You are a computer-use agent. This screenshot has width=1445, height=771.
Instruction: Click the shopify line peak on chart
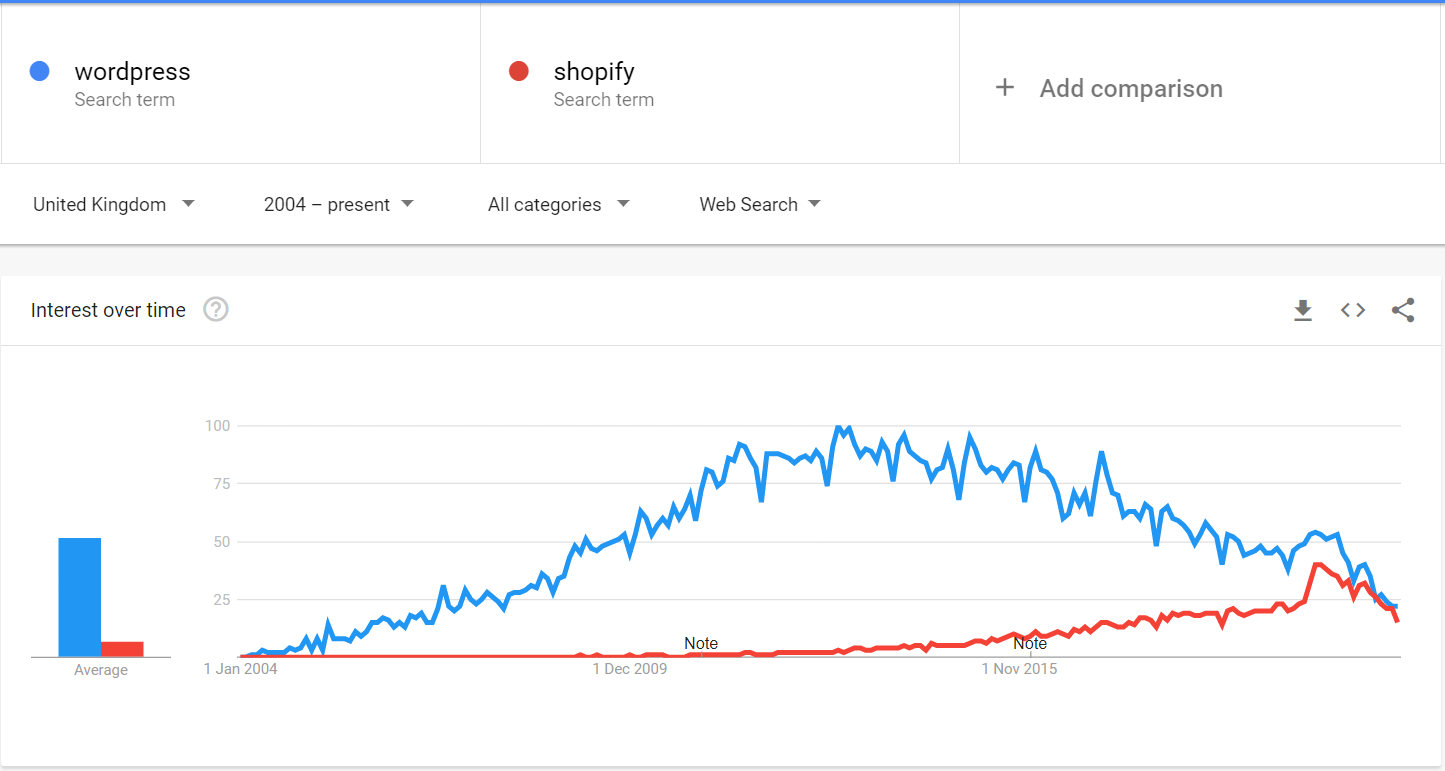coord(1317,565)
